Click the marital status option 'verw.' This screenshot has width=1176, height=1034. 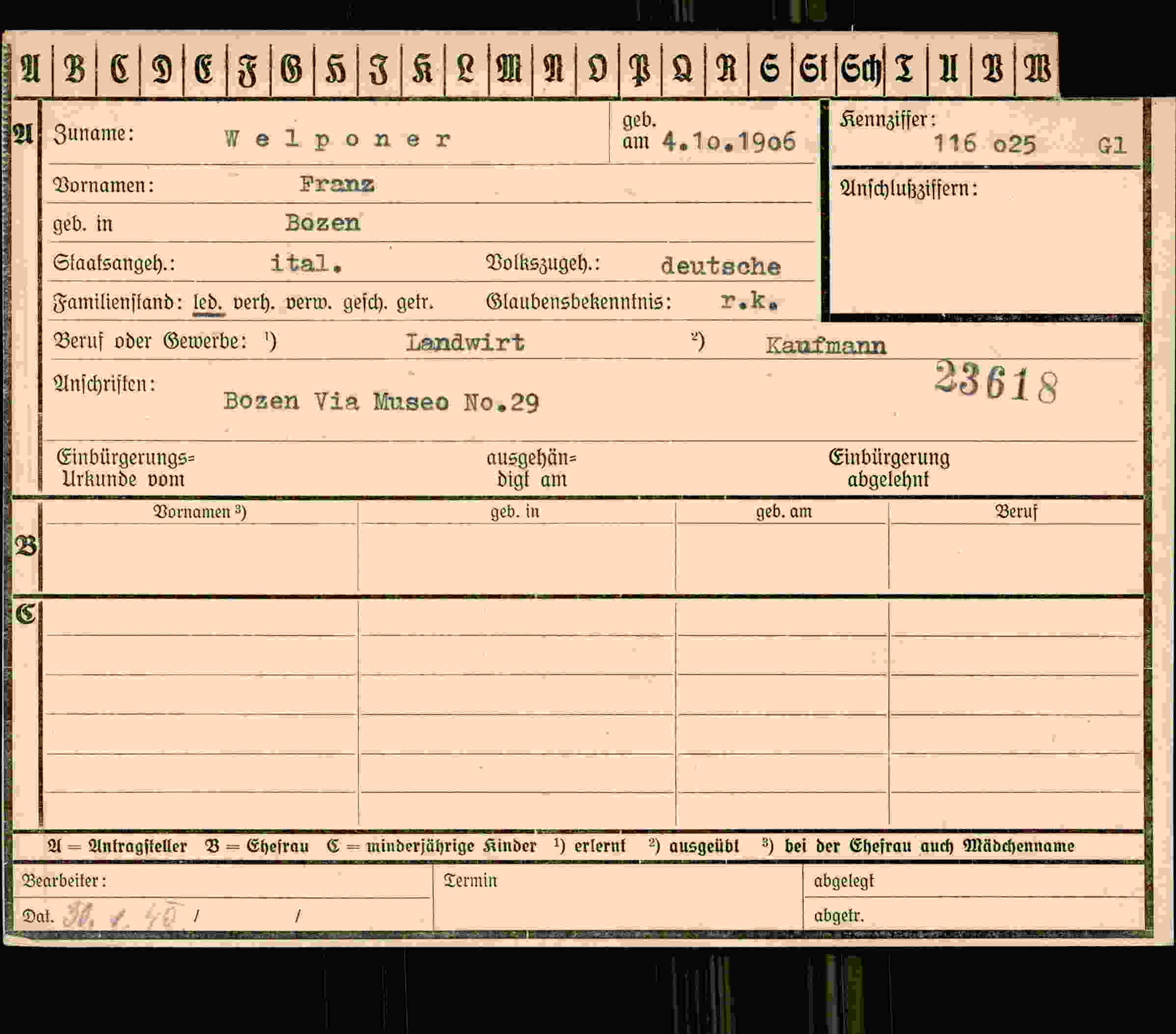point(309,302)
